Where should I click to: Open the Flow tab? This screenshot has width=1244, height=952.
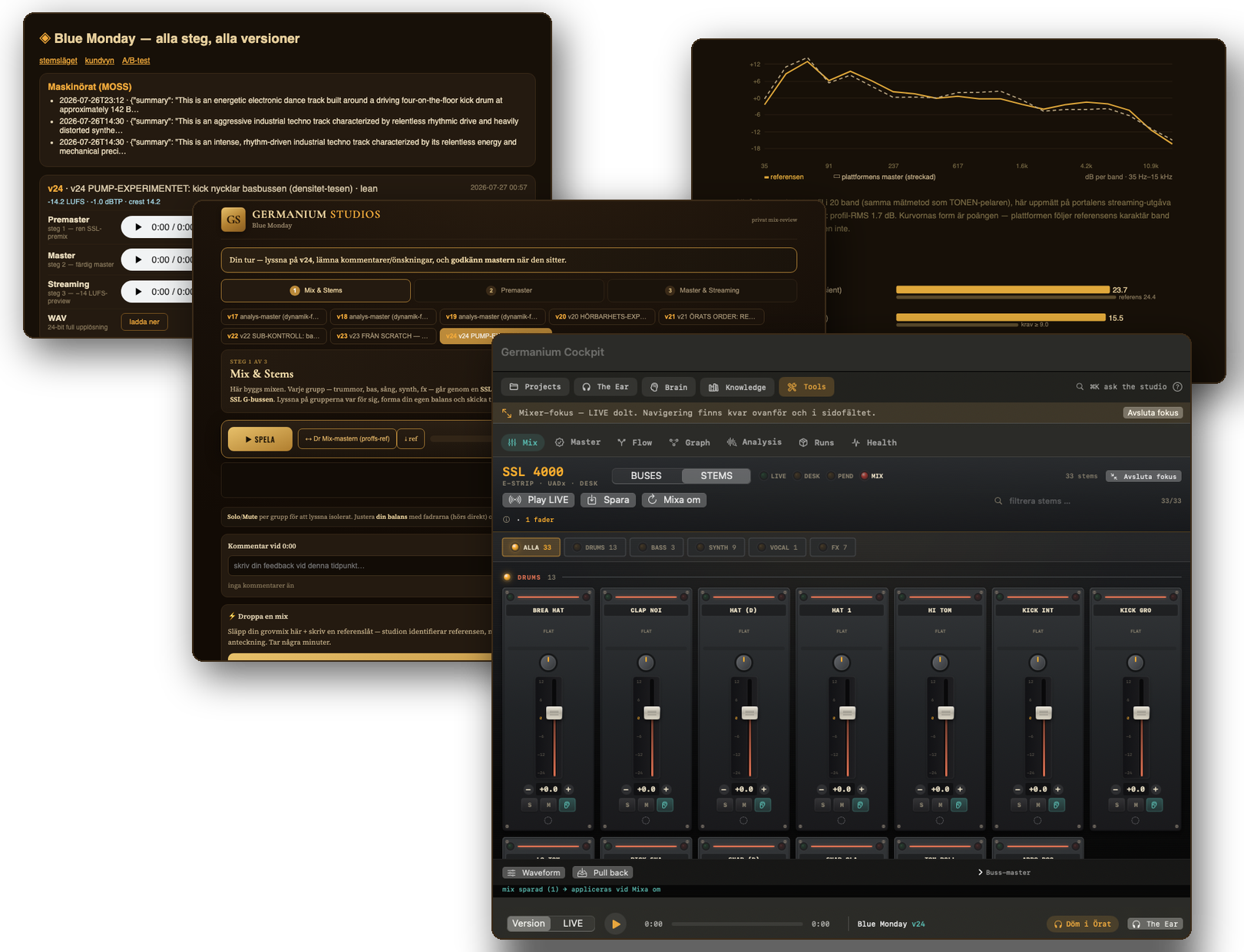click(634, 443)
